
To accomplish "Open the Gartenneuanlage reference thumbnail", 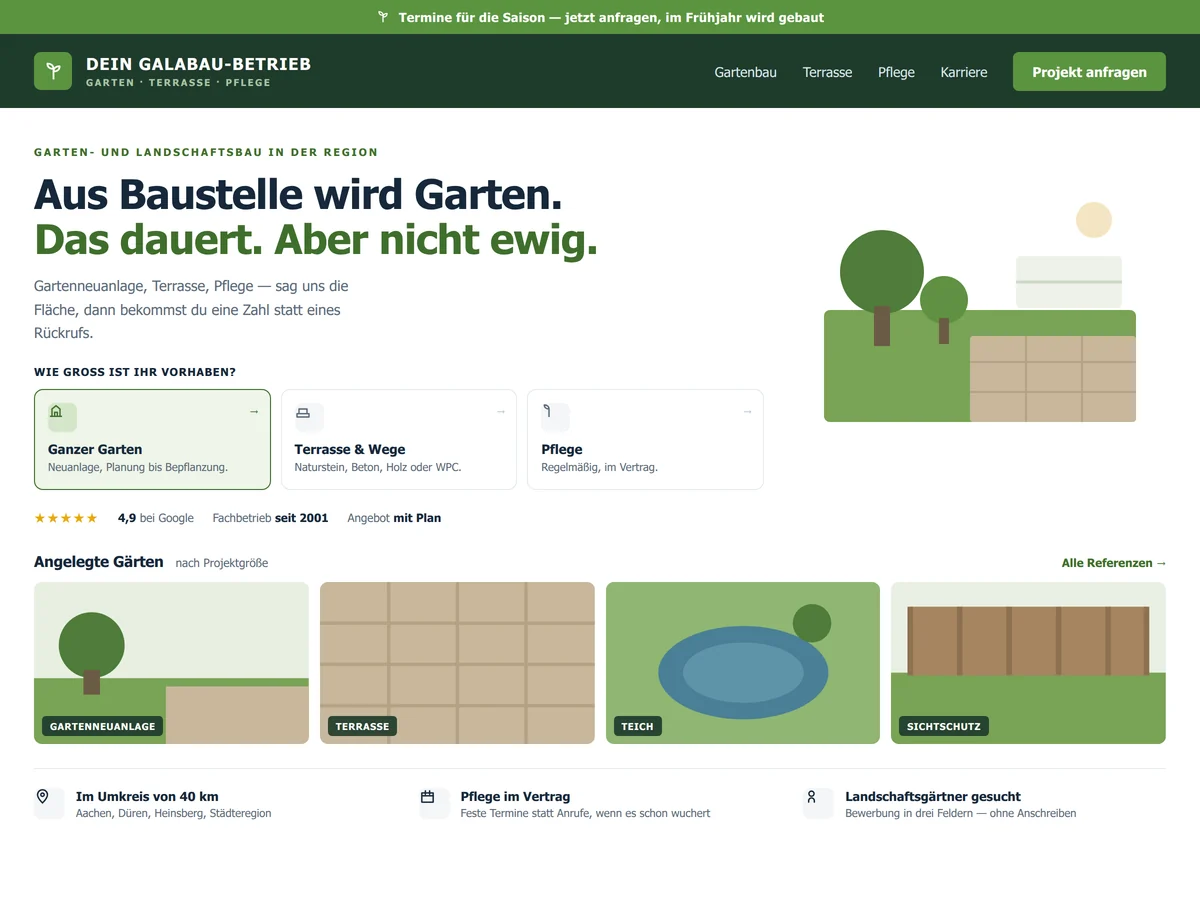I will click(171, 663).
